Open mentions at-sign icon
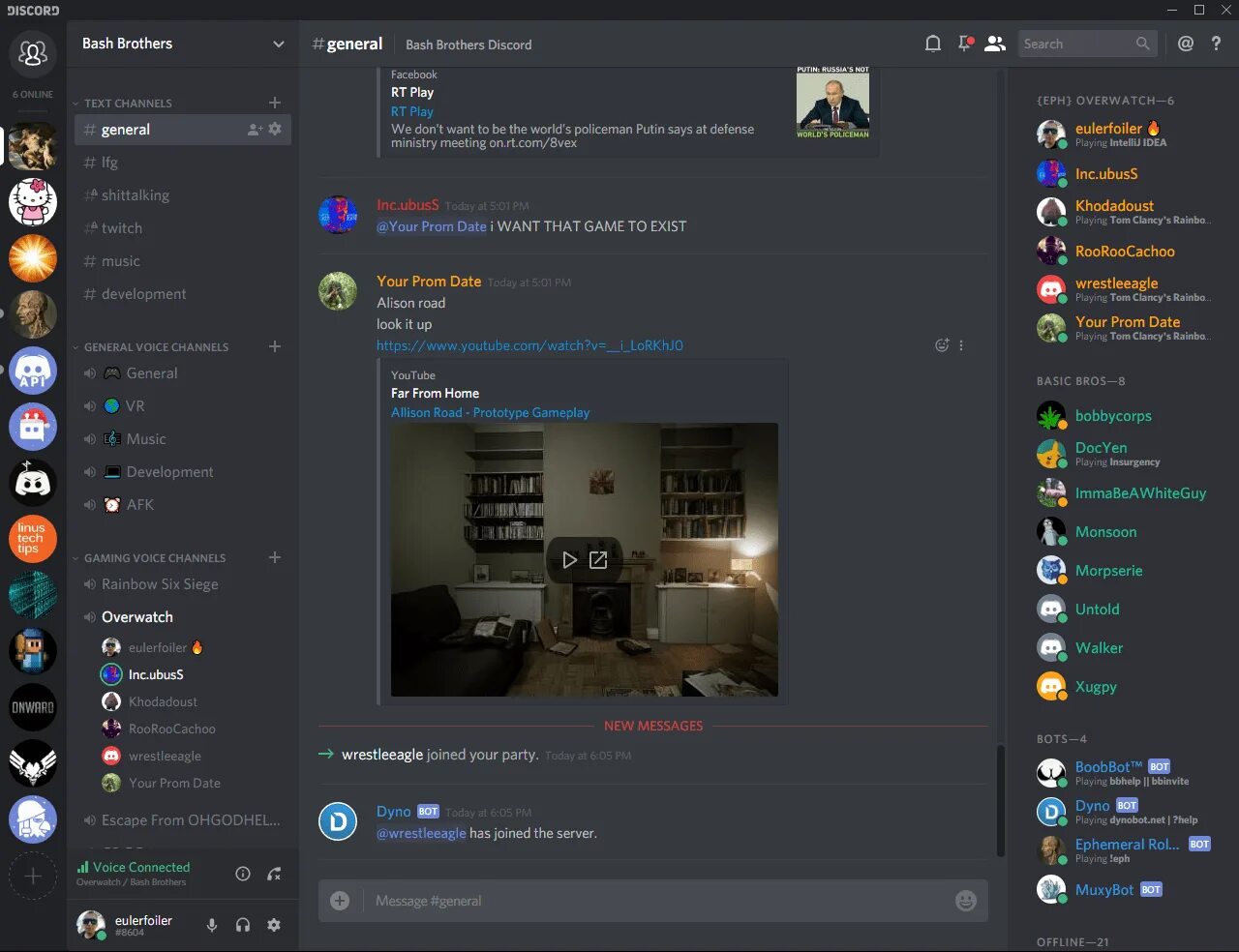 [x=1186, y=44]
